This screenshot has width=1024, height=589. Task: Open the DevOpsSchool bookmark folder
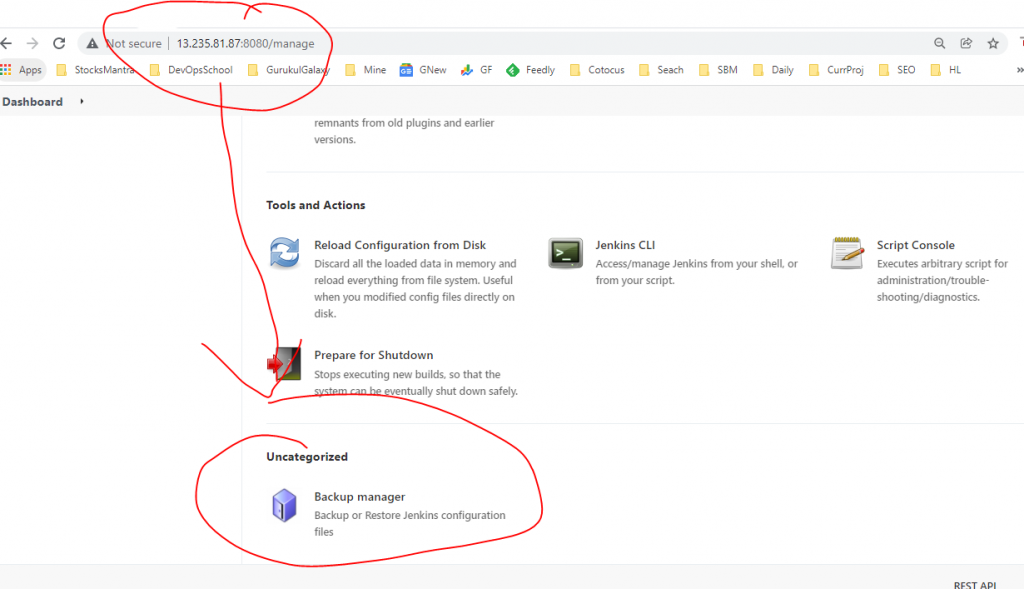190,70
